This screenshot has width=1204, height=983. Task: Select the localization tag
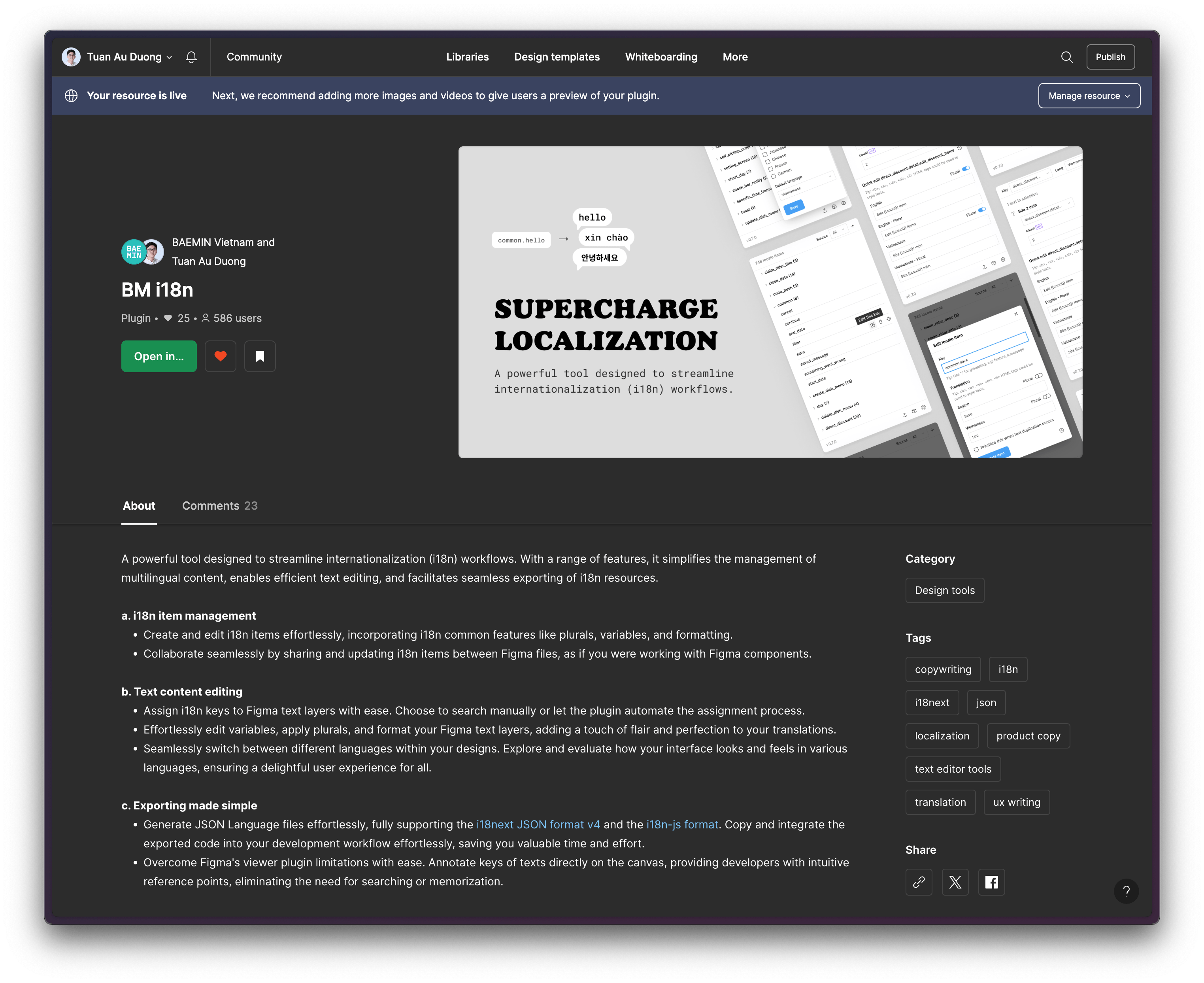pos(942,736)
